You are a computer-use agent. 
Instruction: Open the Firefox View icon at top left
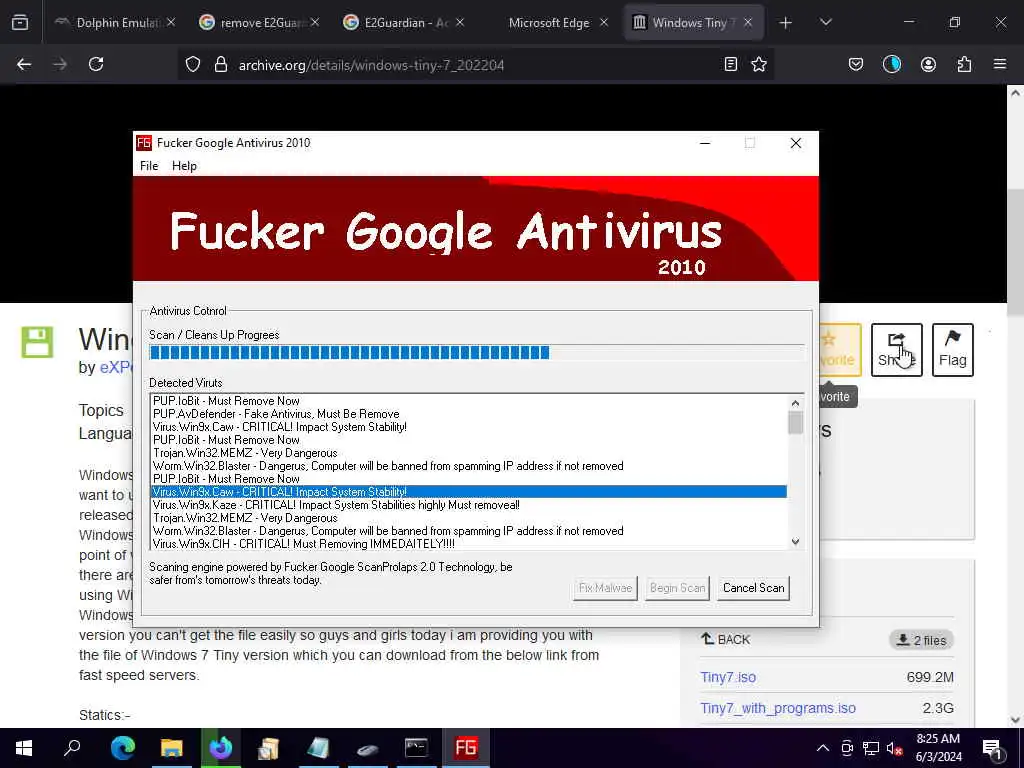point(20,23)
